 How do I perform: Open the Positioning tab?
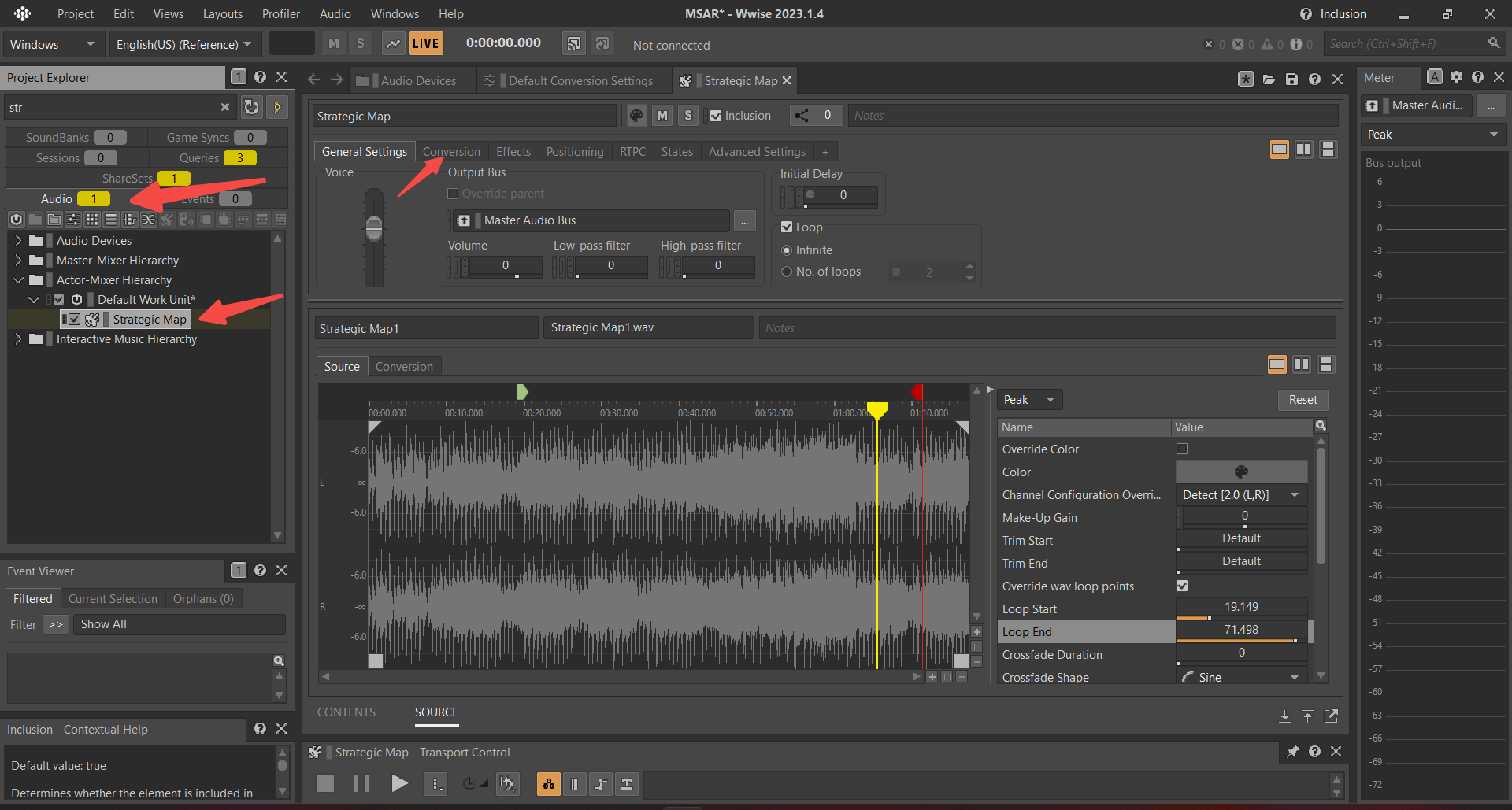[x=575, y=152]
